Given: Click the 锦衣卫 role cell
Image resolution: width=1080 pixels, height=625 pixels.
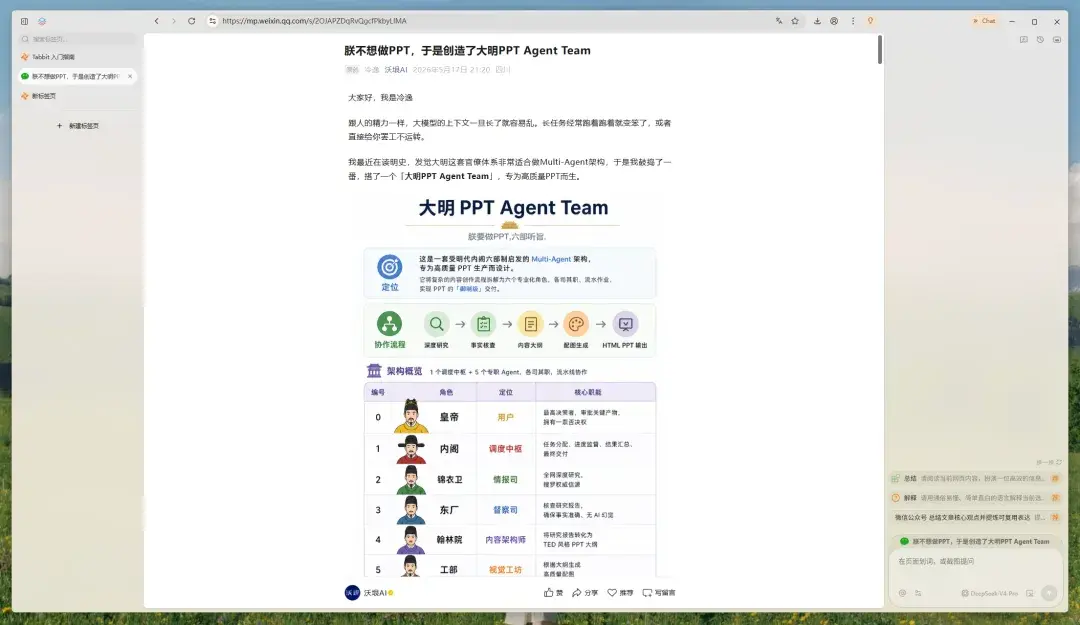Looking at the screenshot, I should pos(449,480).
